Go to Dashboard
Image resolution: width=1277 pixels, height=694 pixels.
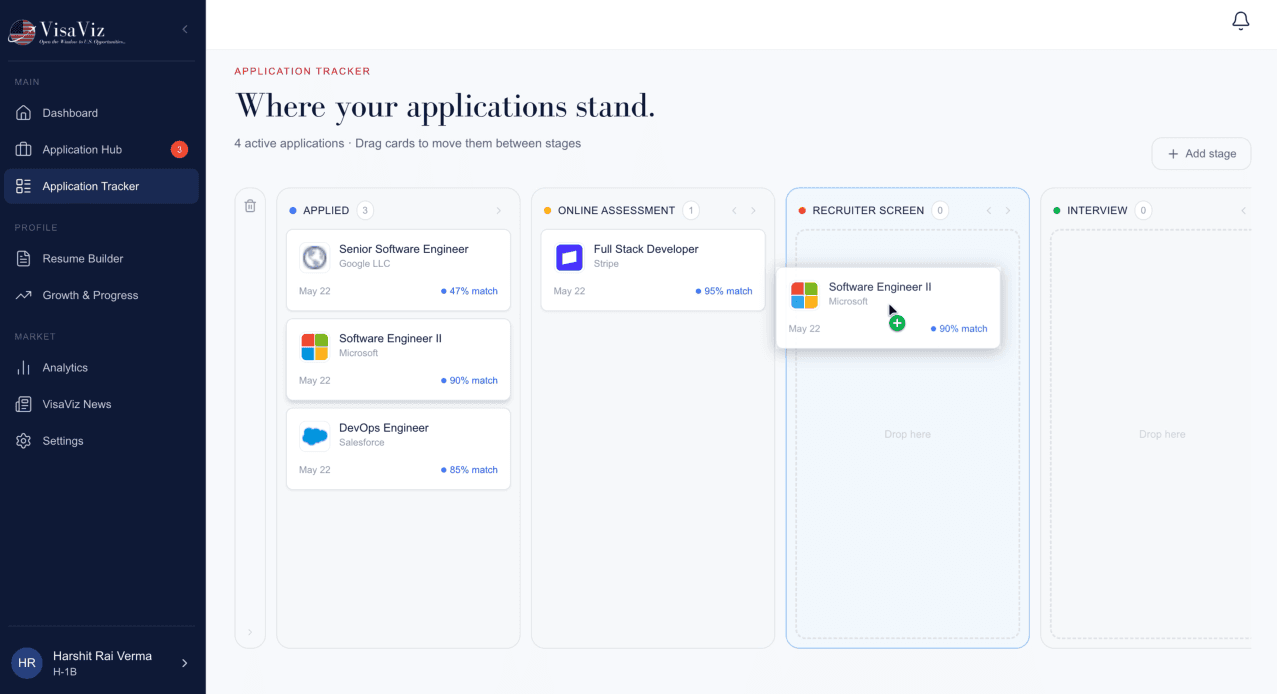(x=101, y=113)
